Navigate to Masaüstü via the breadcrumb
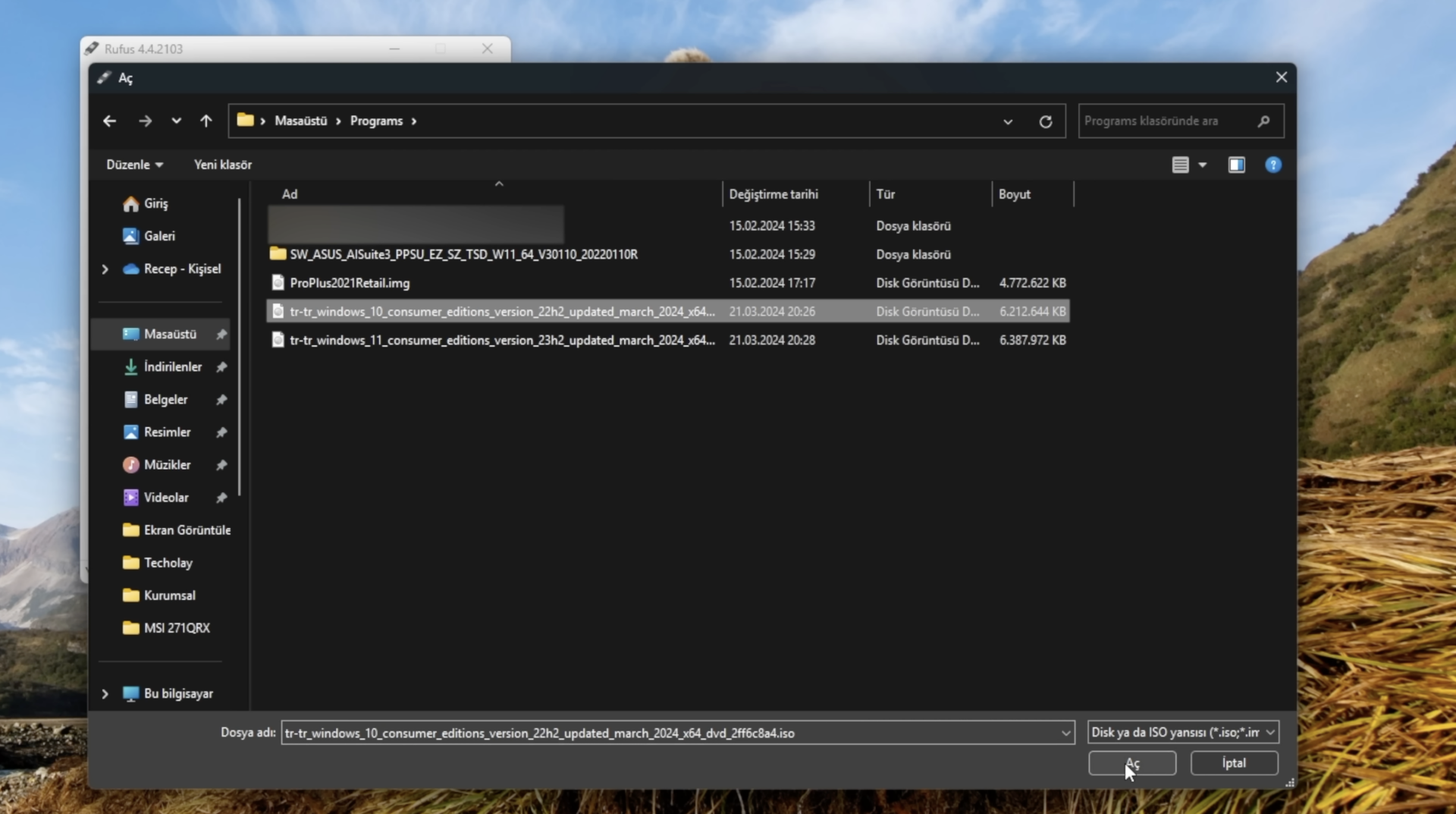The height and width of the screenshot is (814, 1456). click(x=300, y=121)
